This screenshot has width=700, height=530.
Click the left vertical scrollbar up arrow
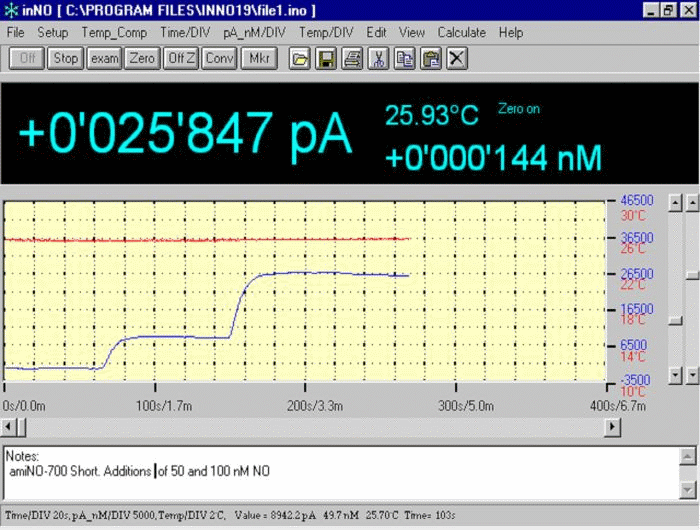pos(675,203)
